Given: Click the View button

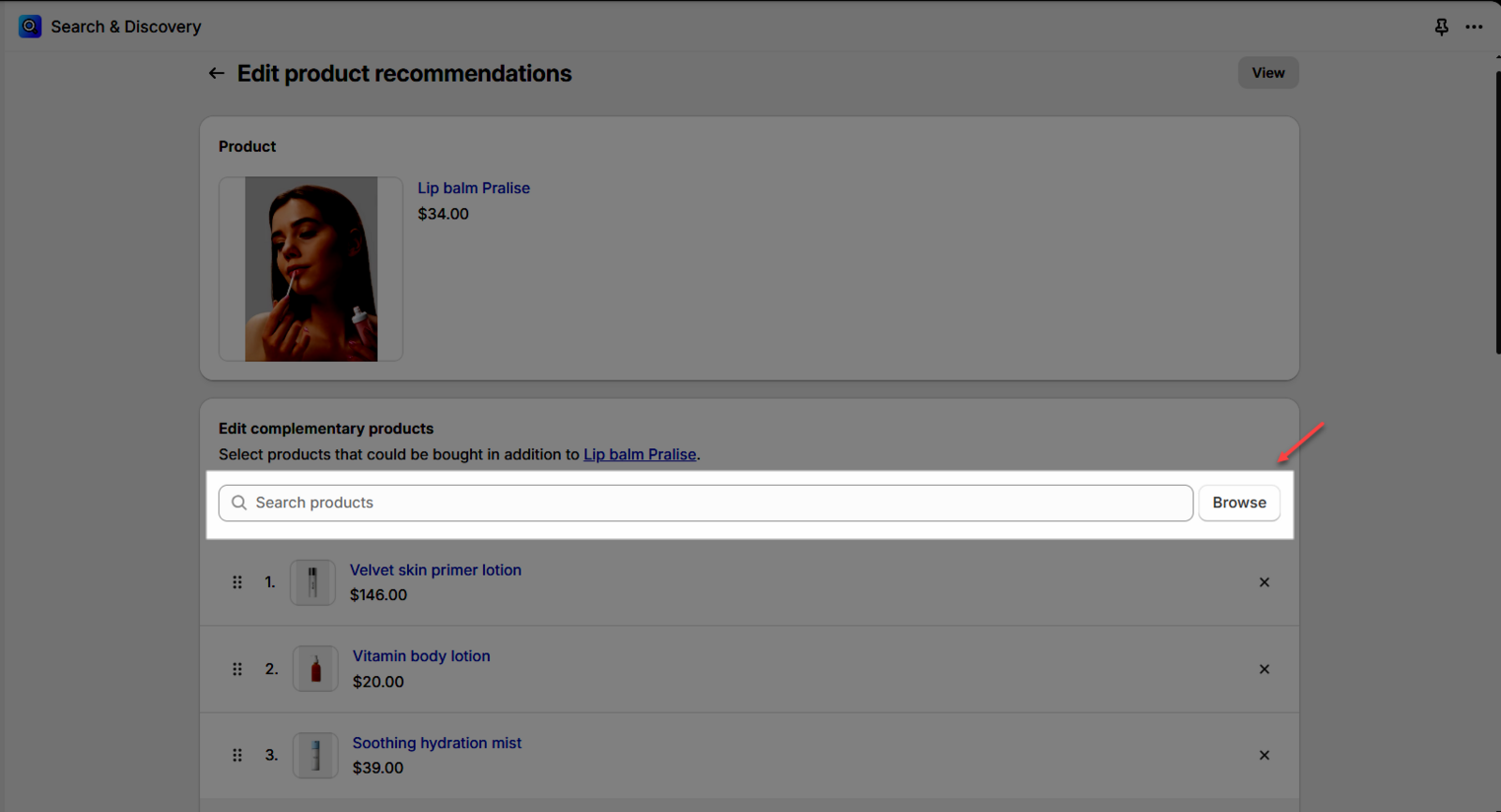Looking at the screenshot, I should pos(1267,73).
